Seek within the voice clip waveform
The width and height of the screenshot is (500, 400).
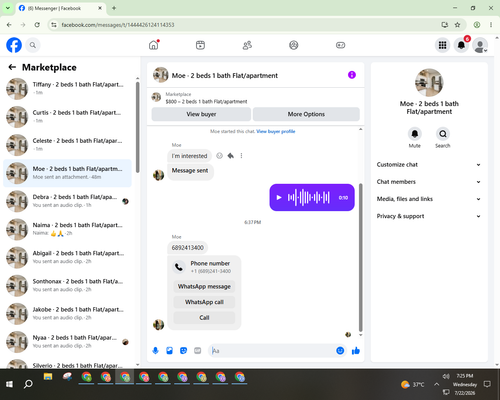pyautogui.click(x=309, y=197)
